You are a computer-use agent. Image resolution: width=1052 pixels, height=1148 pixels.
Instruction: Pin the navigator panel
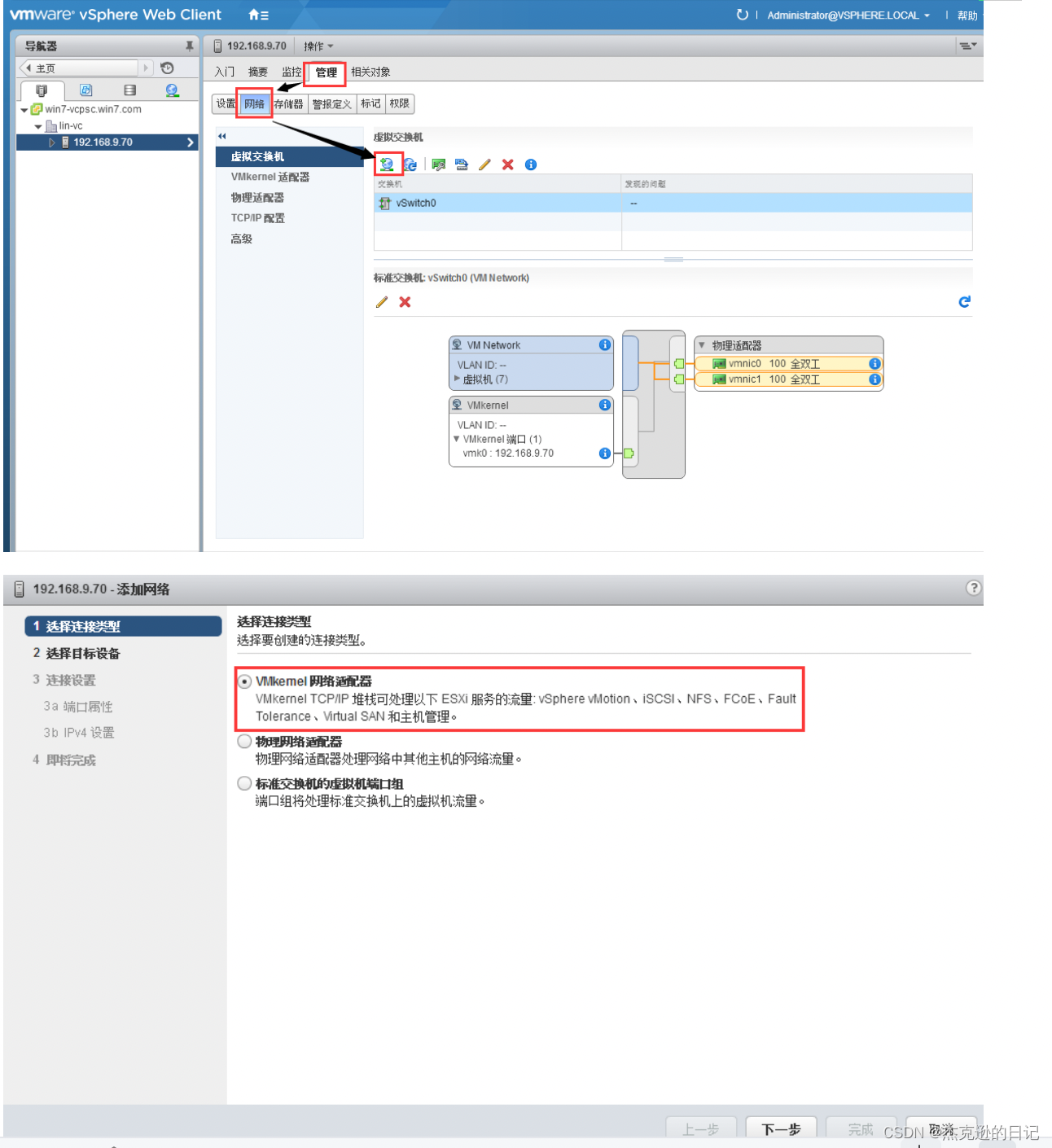(x=189, y=46)
